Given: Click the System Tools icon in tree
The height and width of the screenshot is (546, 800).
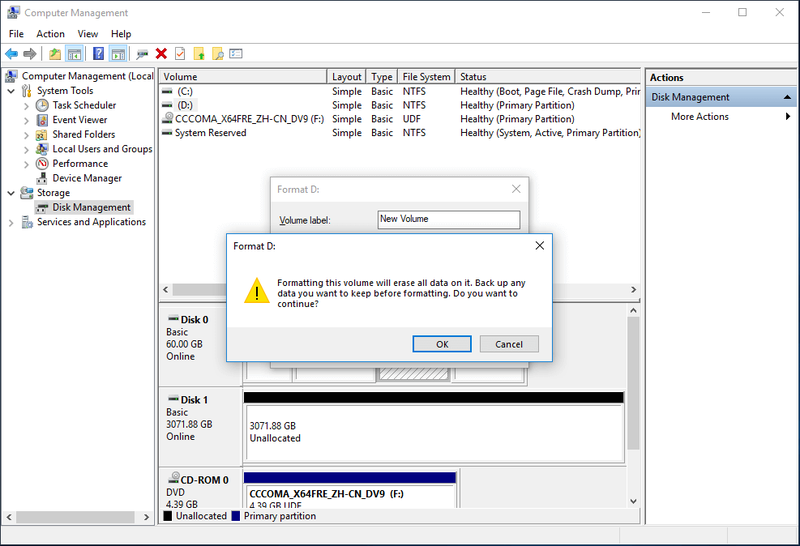Looking at the screenshot, I should (x=27, y=91).
